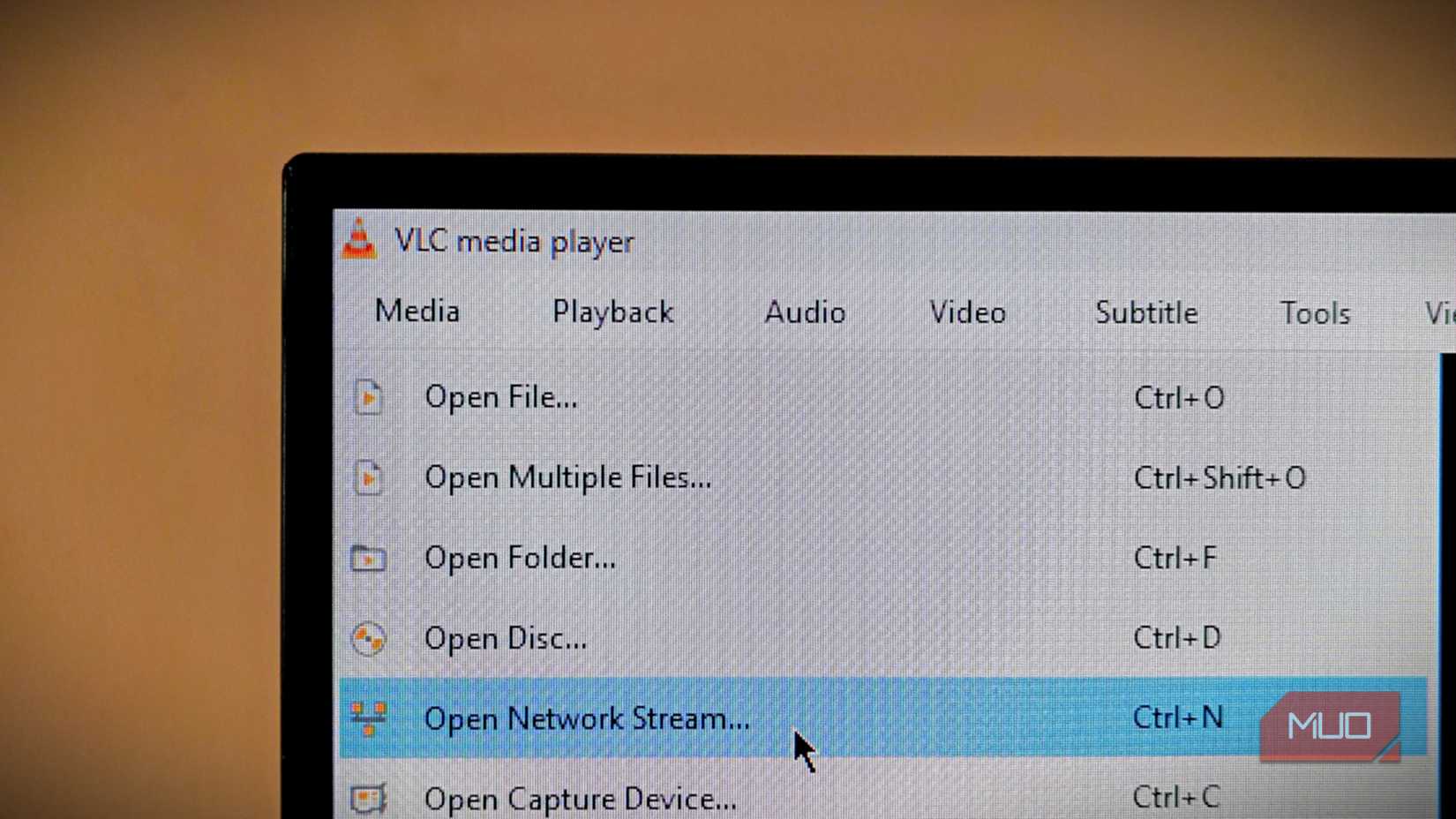This screenshot has width=1456, height=819.
Task: Select Open Multiple Files... entry
Action: [882, 477]
